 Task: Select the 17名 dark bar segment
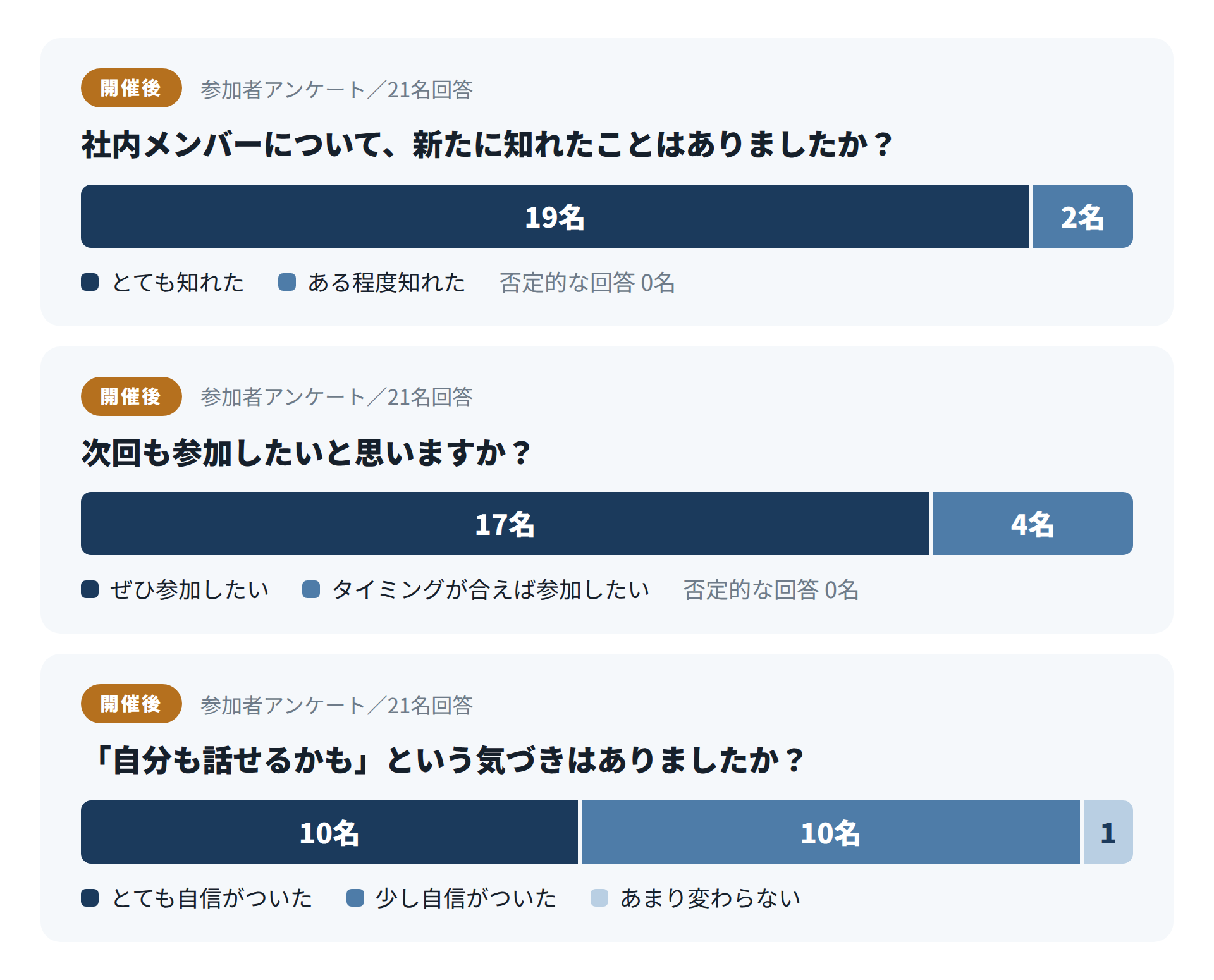tap(505, 524)
